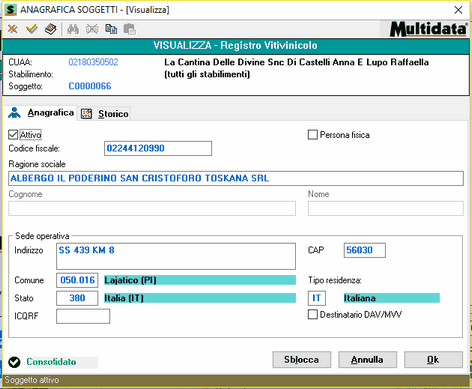Click the Consolidato status check icon

14,362
